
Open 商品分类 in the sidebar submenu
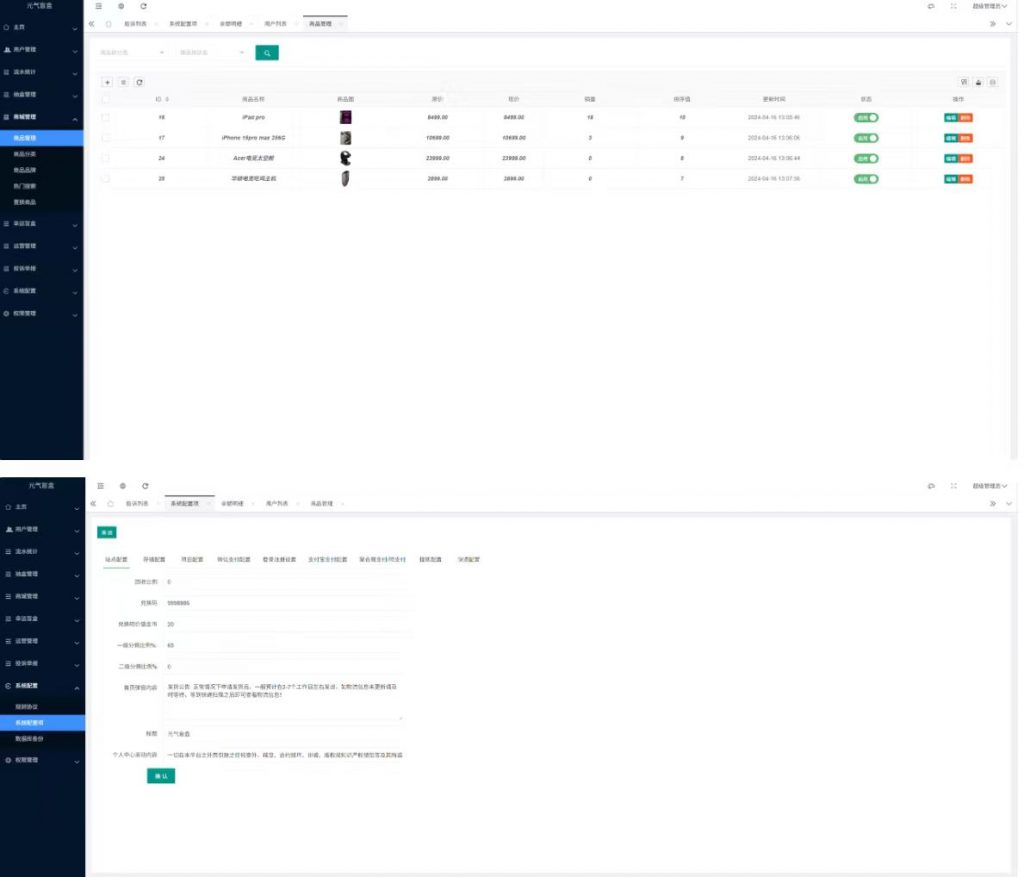click(x=26, y=155)
